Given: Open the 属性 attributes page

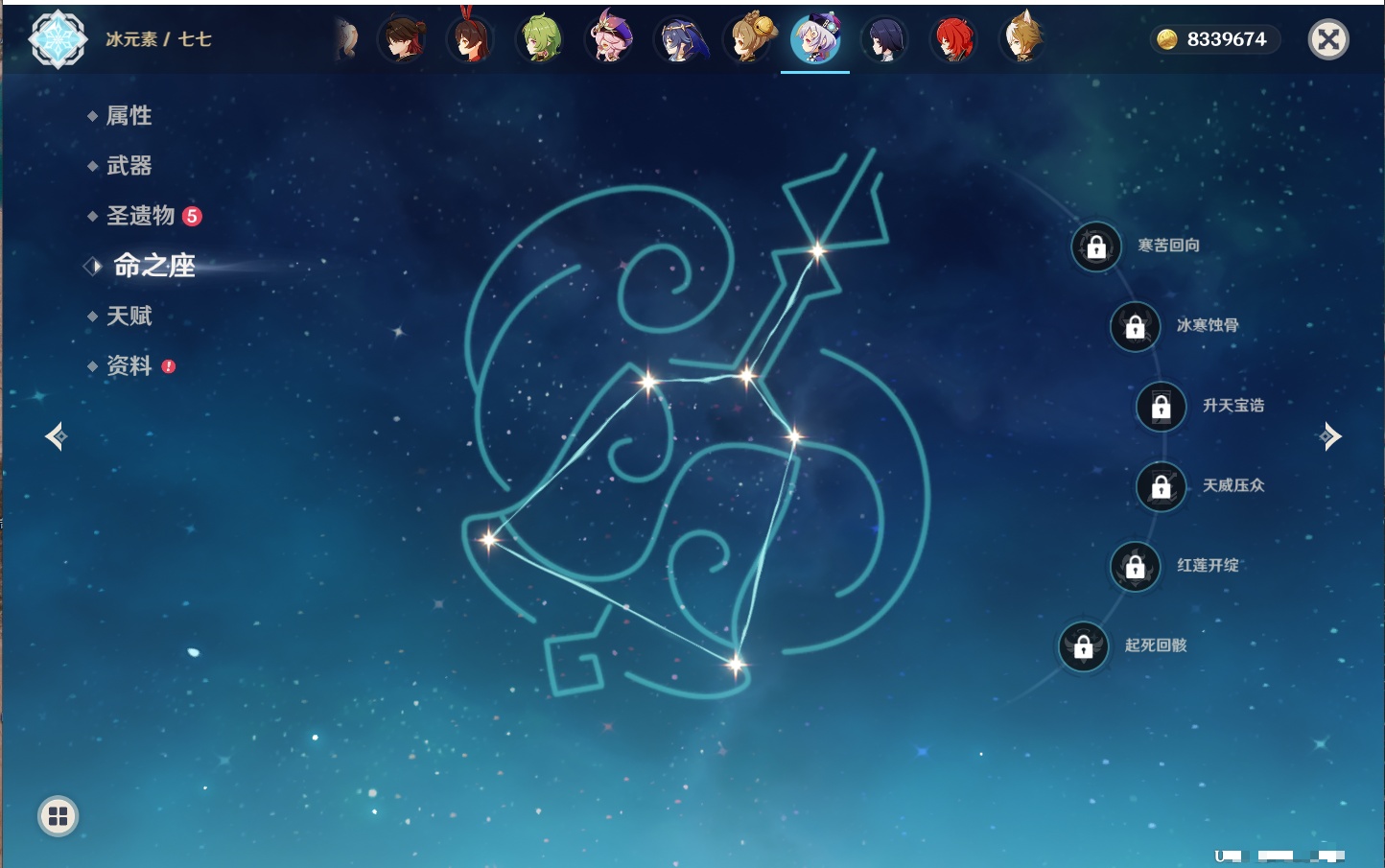Looking at the screenshot, I should [x=129, y=116].
